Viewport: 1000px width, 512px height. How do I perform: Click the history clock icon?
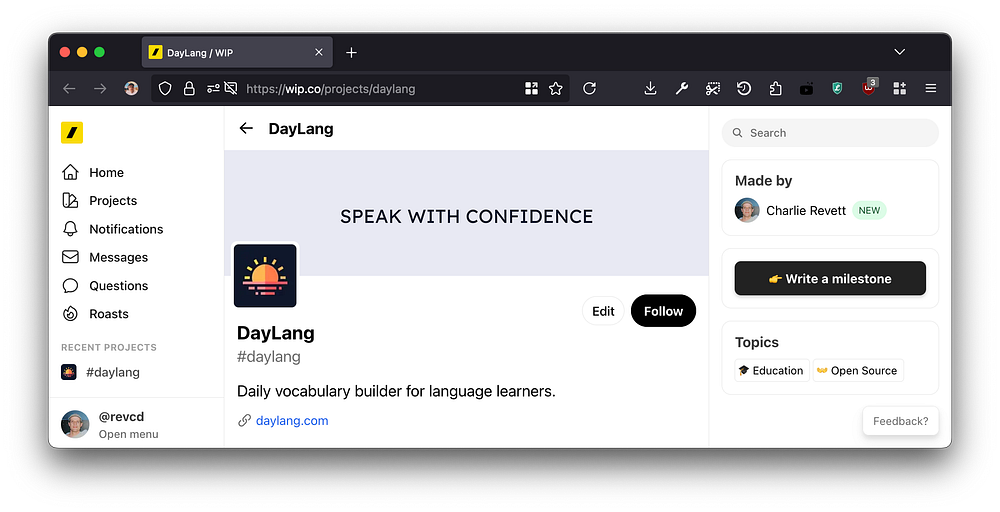(x=744, y=89)
